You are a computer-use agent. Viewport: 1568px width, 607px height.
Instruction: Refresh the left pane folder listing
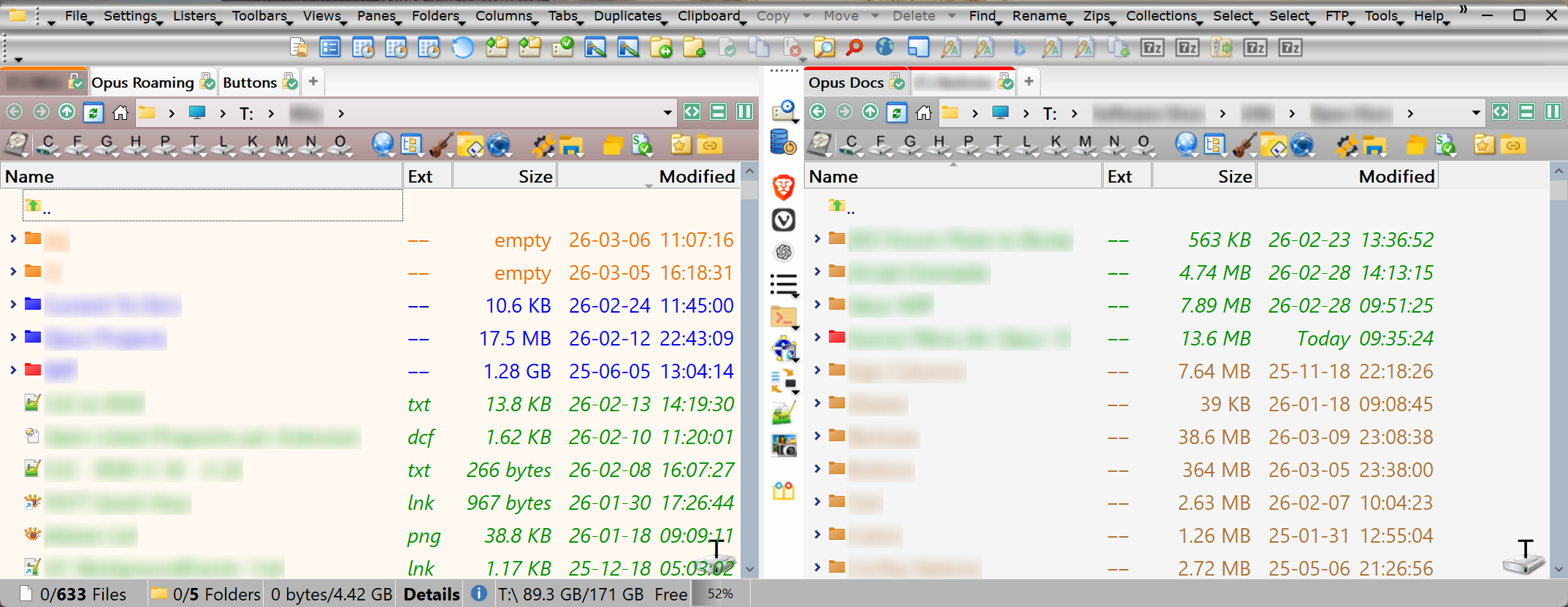pos(93,112)
